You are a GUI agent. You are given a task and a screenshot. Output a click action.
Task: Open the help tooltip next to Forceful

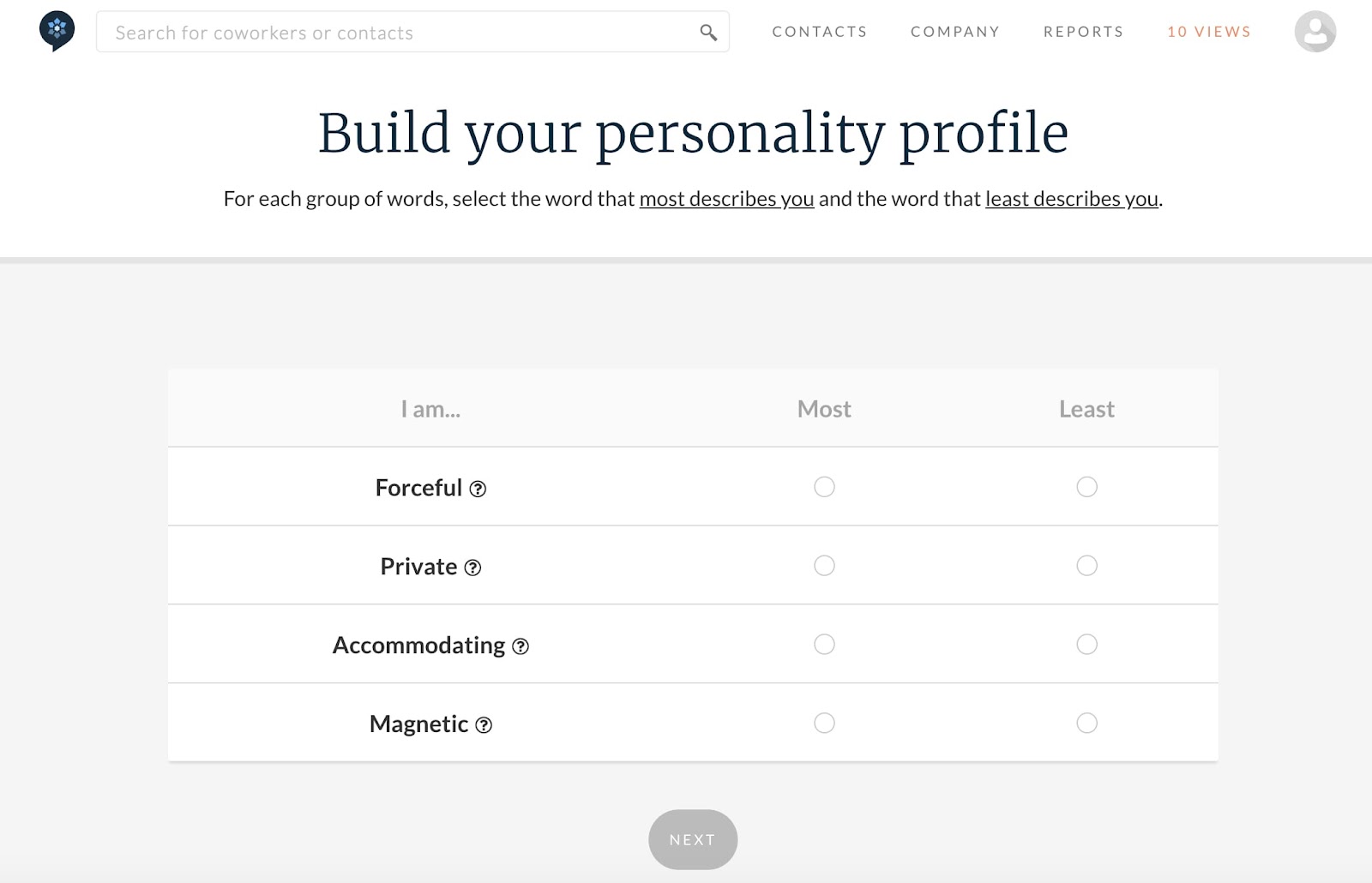[x=479, y=489]
